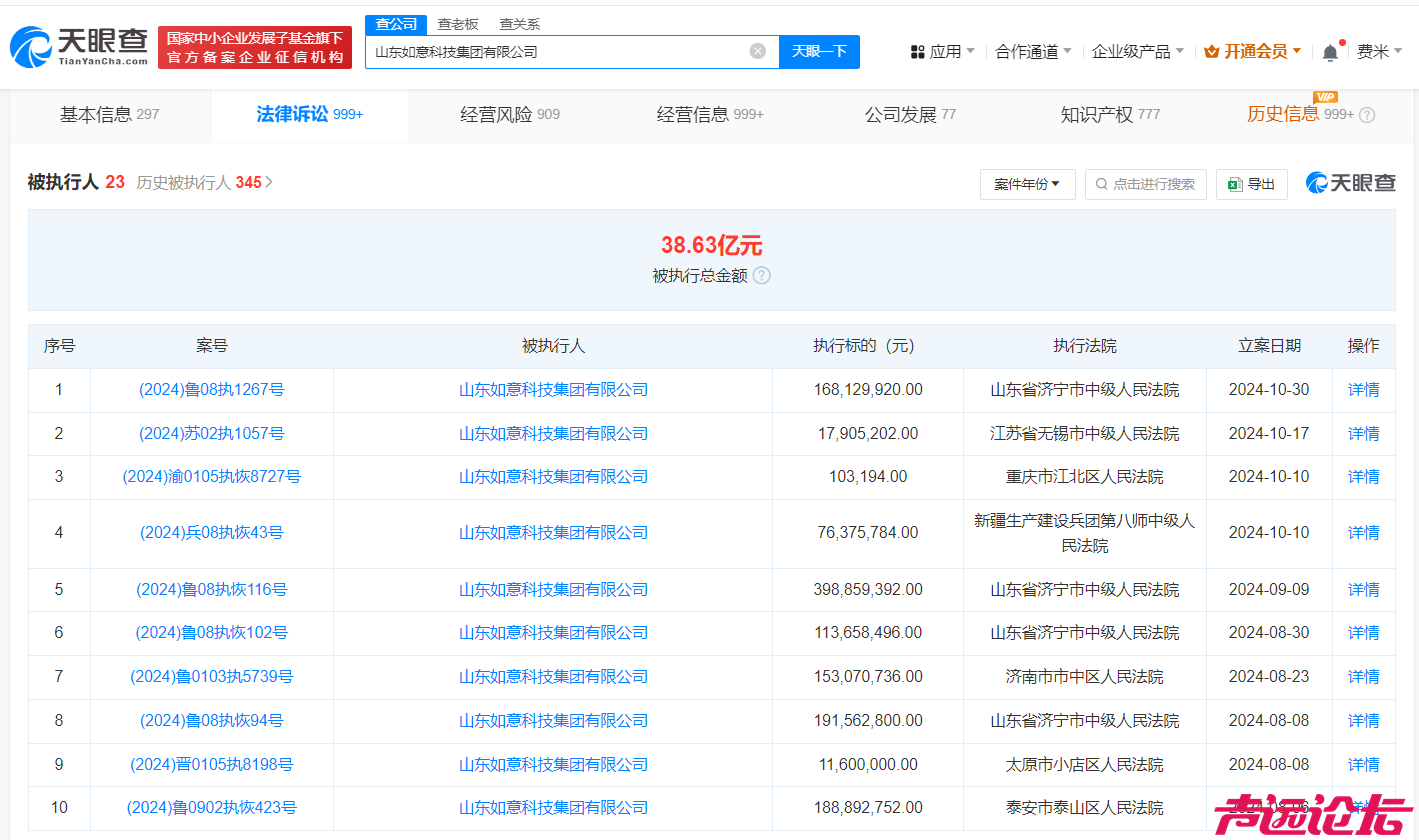
Task: Click the 开通会员 crown icon
Action: coord(1211,51)
